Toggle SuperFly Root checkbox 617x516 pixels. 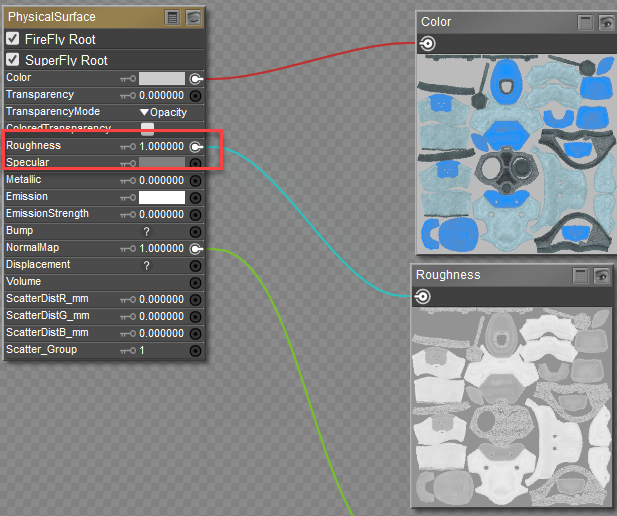click(13, 59)
